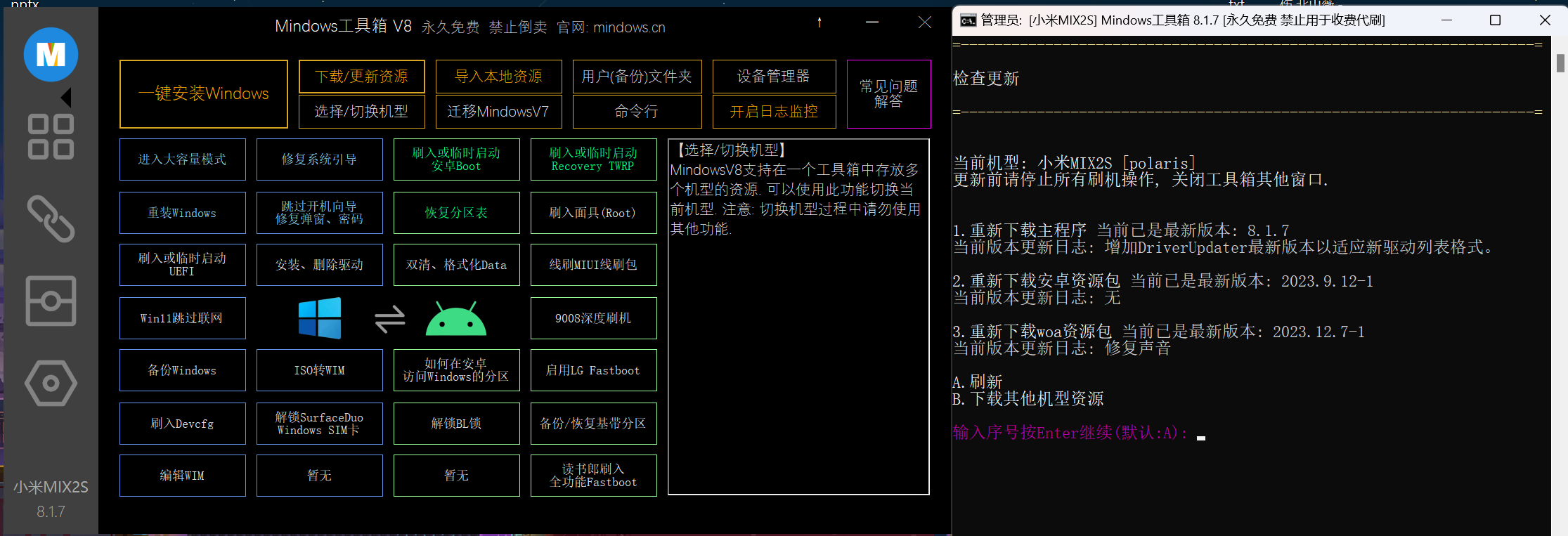Click 刷入或临时启动UEFI
This screenshot has width=1568, height=536.
tap(183, 265)
